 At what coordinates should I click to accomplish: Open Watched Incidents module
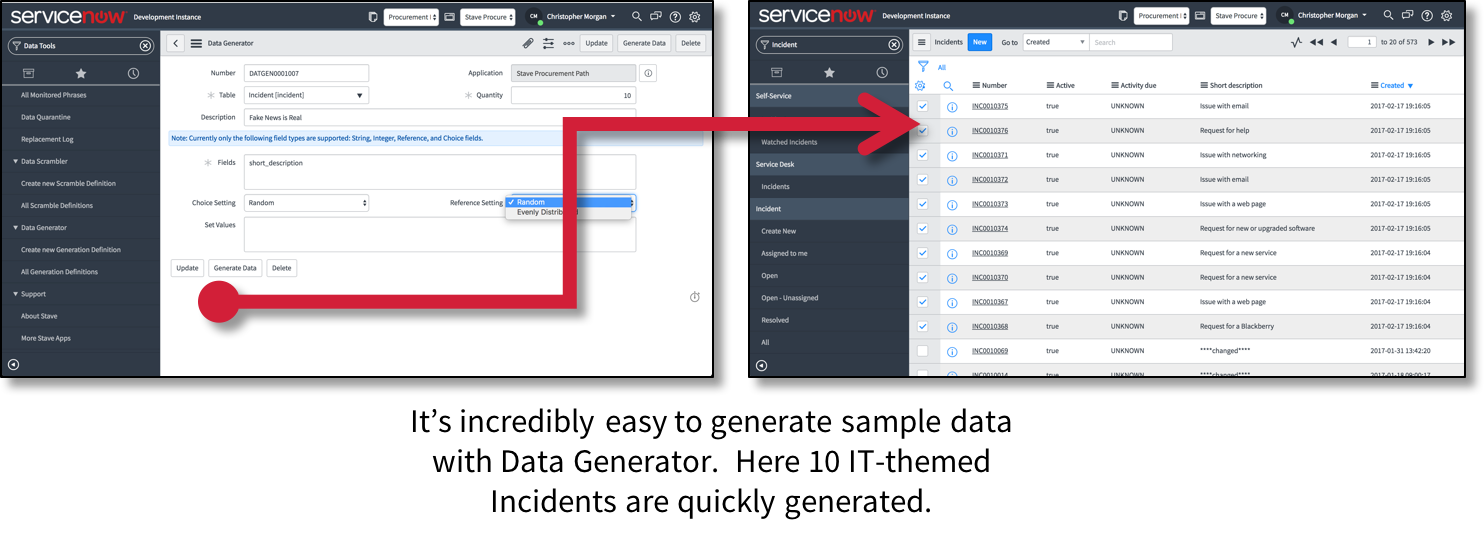point(789,142)
